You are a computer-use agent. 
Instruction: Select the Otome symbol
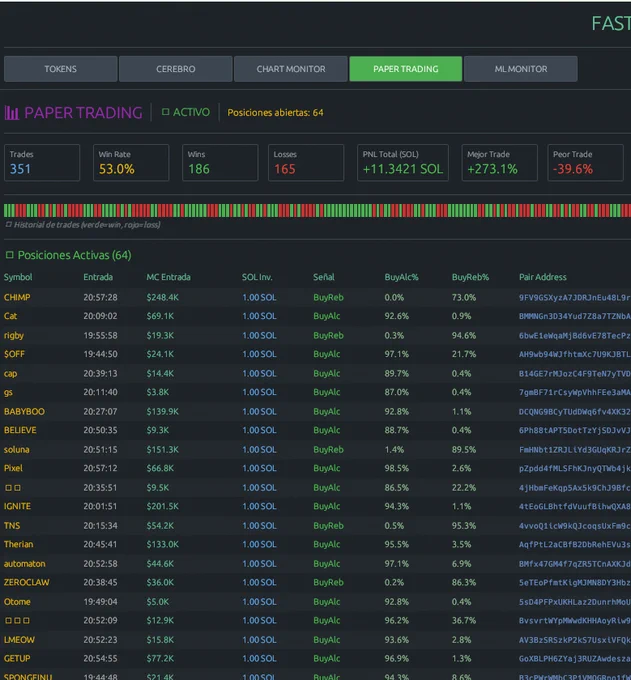tap(17, 602)
